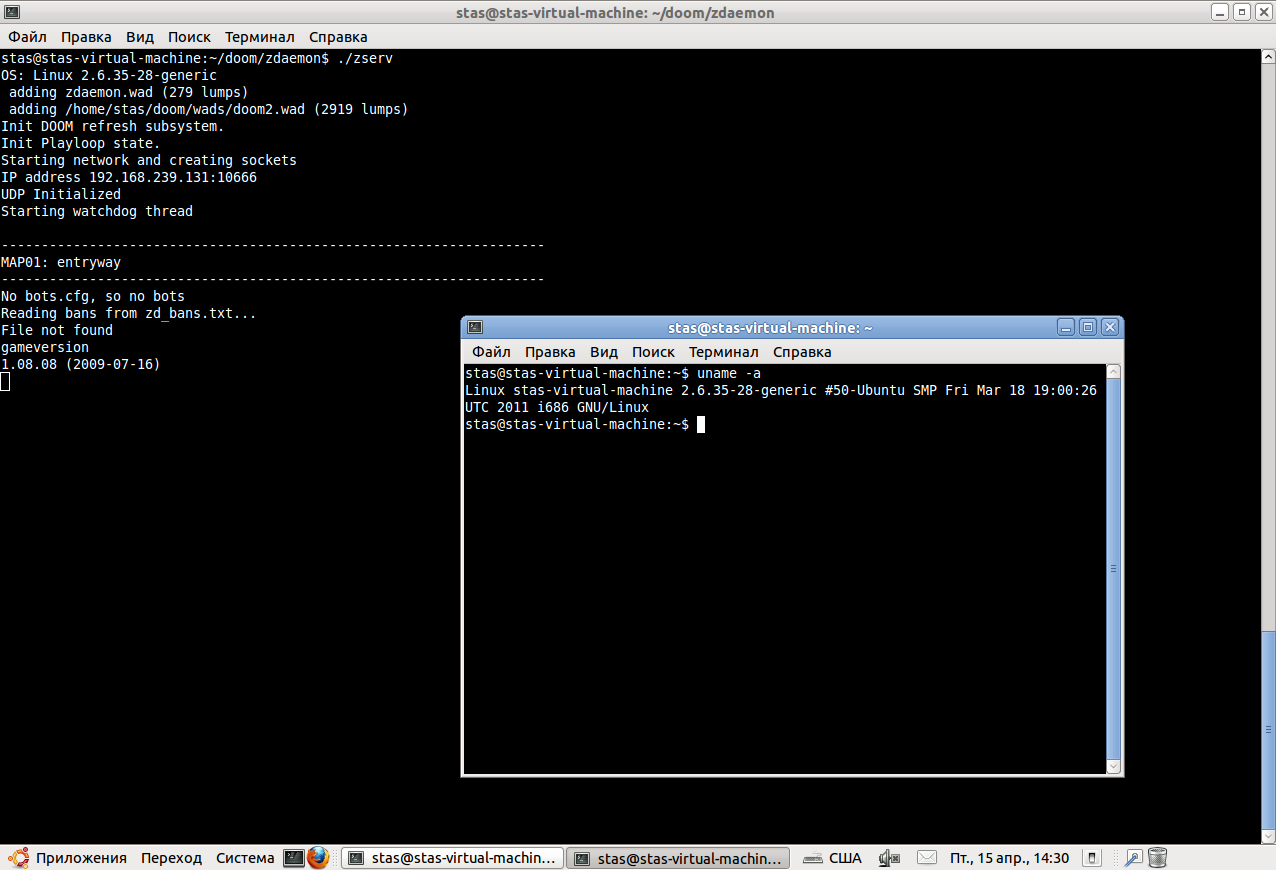
Task: Expand the Переход panel menu
Action: click(x=171, y=858)
